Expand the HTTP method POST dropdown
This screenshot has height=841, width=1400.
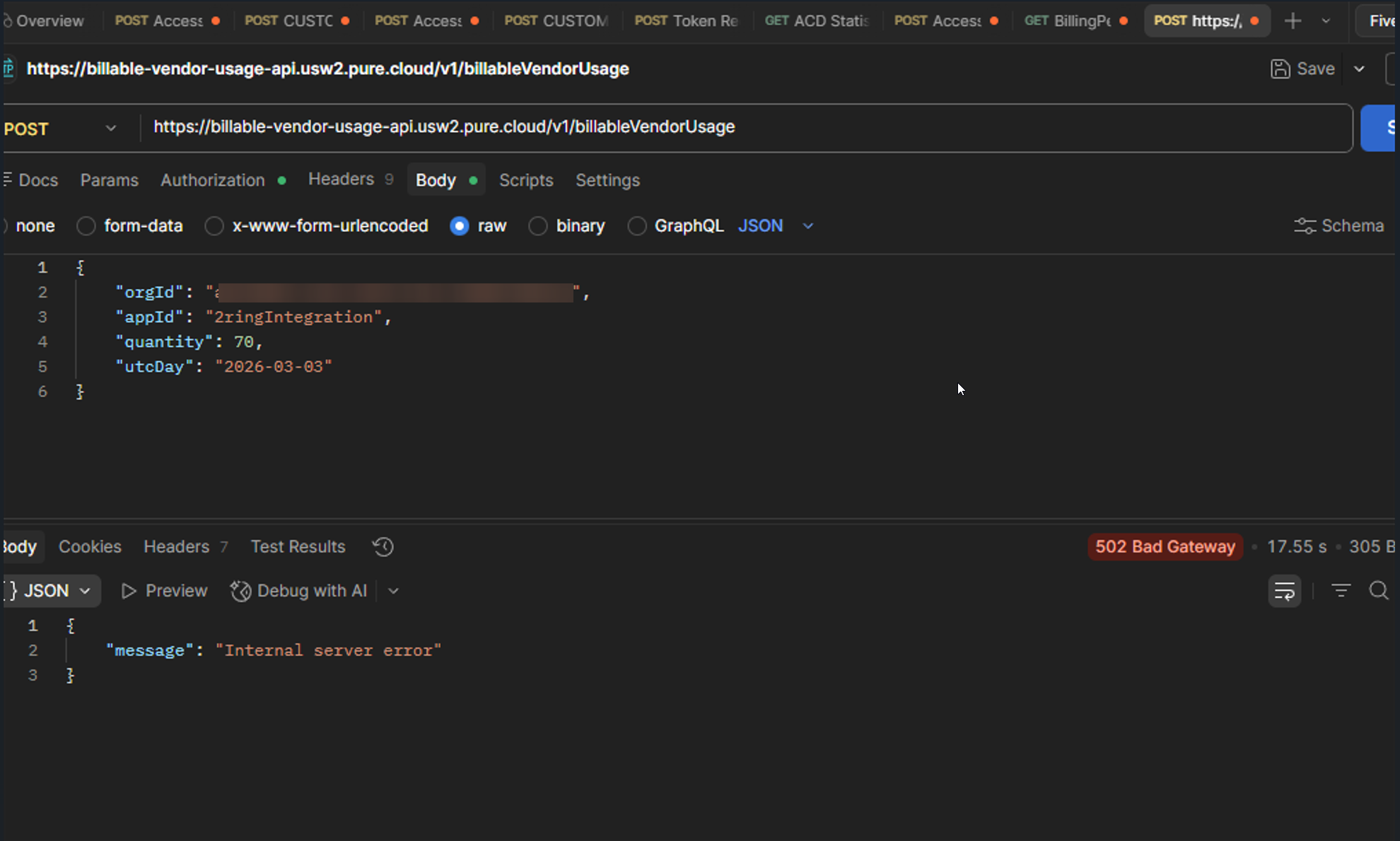[110, 129]
